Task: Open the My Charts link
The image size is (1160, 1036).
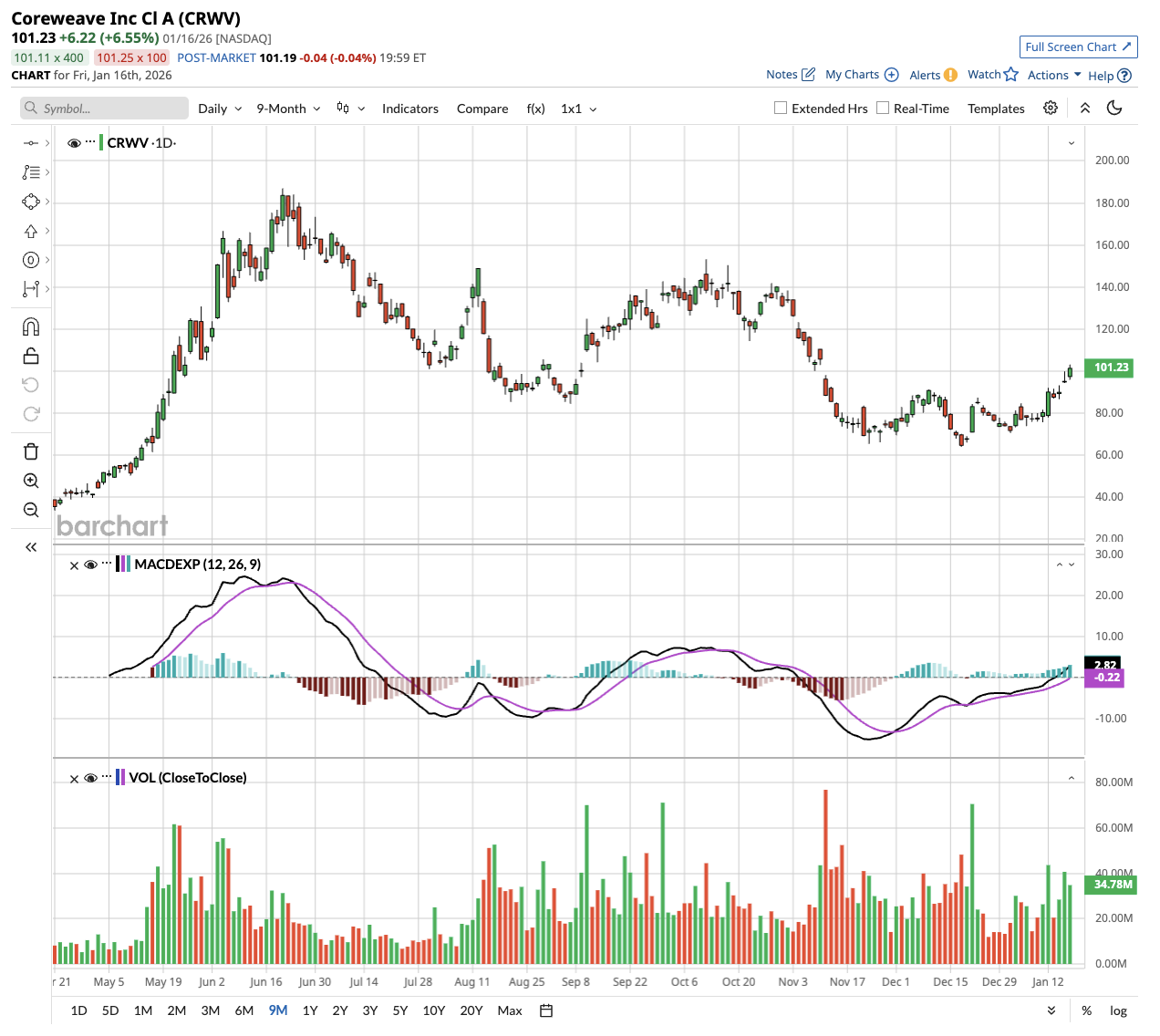Action: pyautogui.click(x=861, y=75)
